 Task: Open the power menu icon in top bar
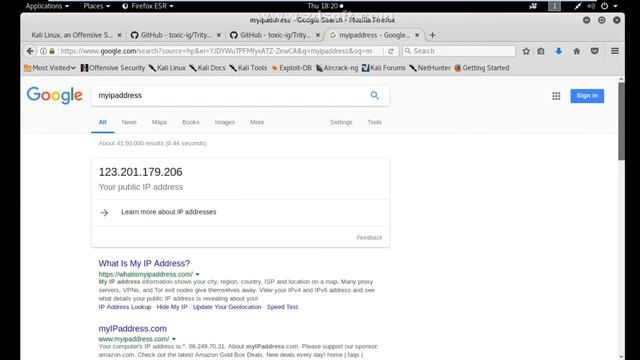[x=604, y=6]
